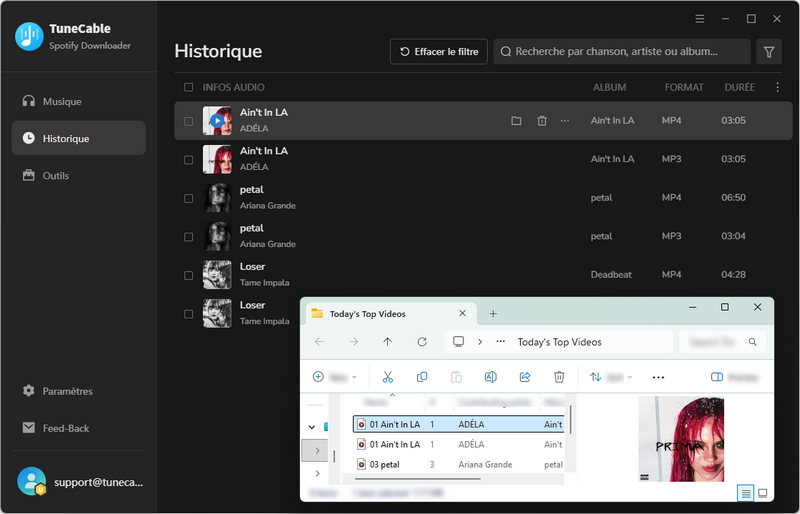Click the support@tuneca... account entry
The image size is (800, 514).
(80, 482)
